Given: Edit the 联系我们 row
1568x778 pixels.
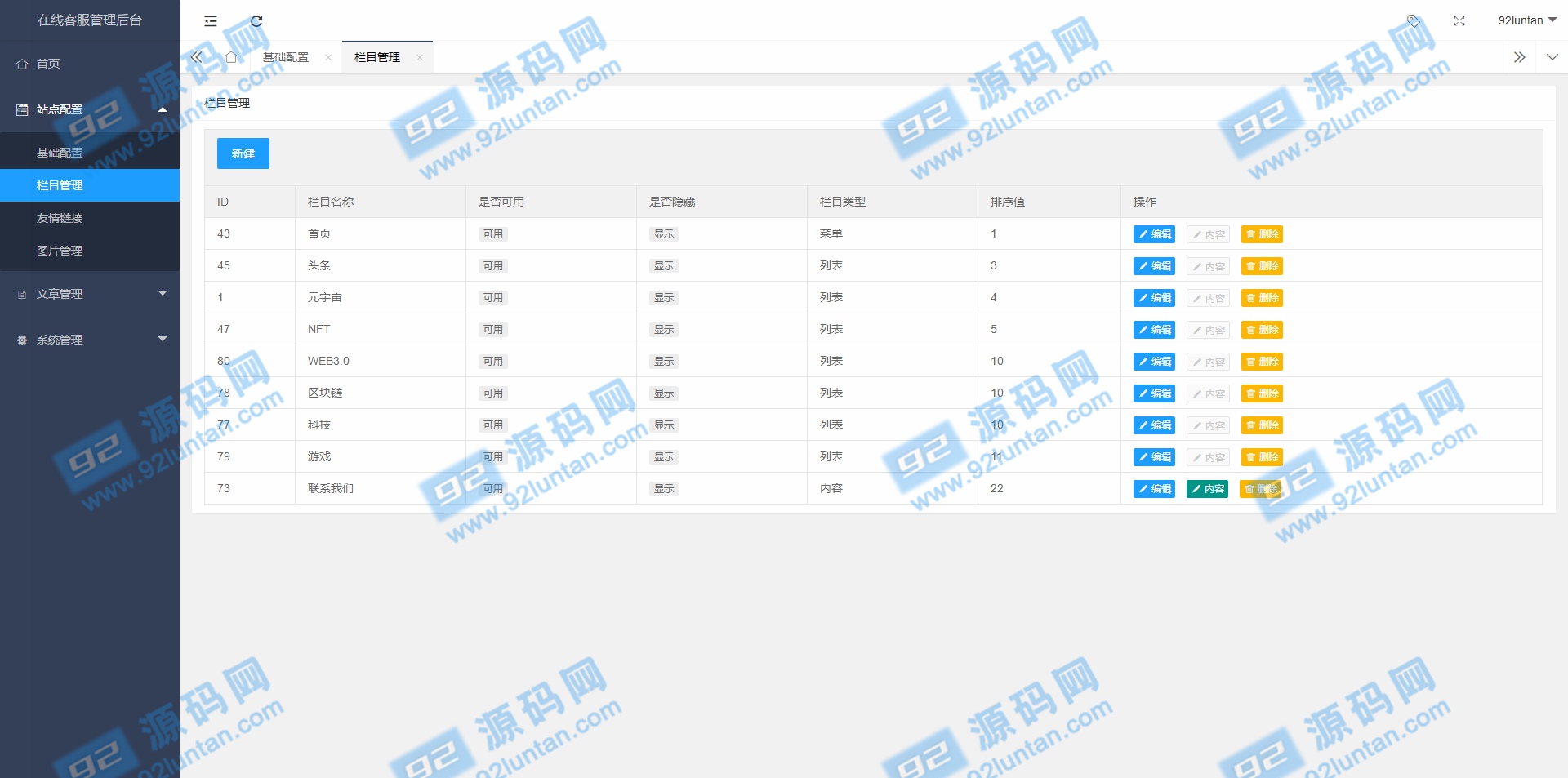Looking at the screenshot, I should (1154, 489).
